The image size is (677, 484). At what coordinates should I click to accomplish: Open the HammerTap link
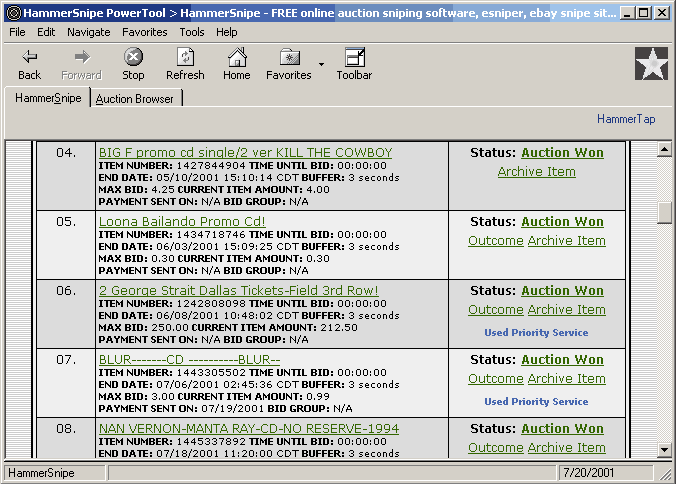(626, 119)
